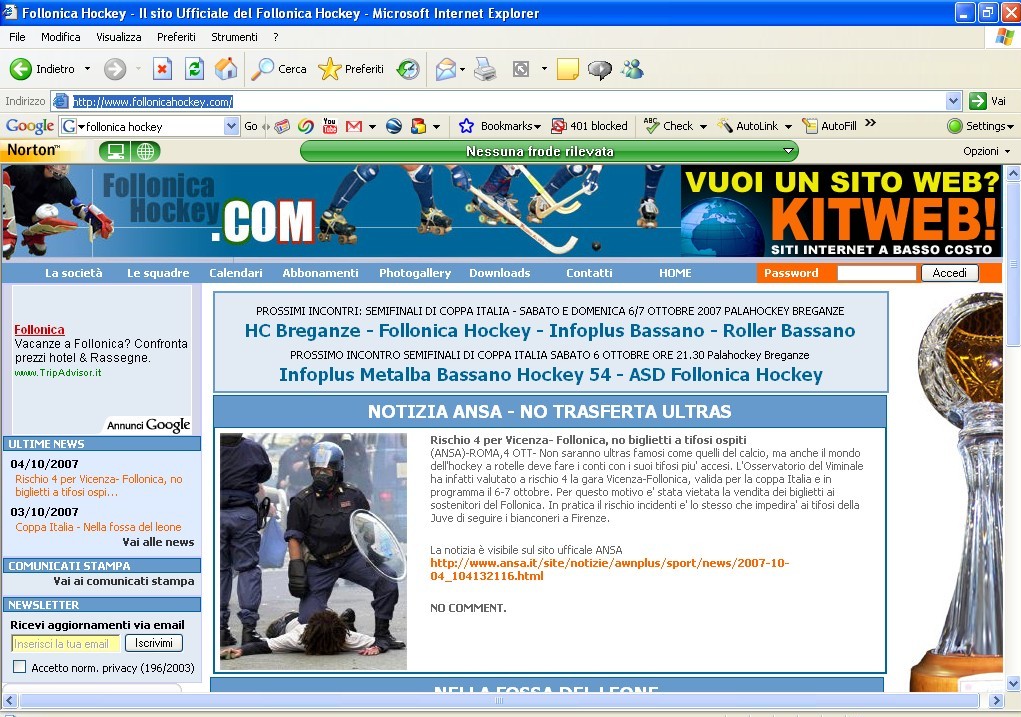Open the Coppa Italia - Nella fossa del leone news
Image resolution: width=1021 pixels, height=717 pixels.
click(98, 527)
